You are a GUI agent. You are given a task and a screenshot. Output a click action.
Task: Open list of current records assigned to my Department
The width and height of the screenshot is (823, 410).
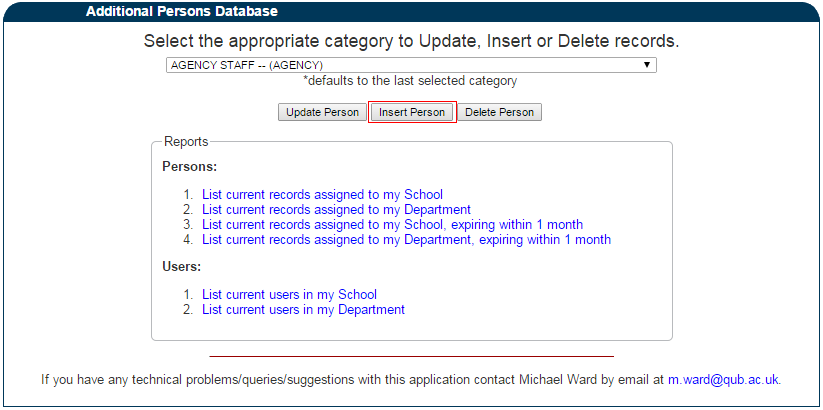(x=336, y=209)
